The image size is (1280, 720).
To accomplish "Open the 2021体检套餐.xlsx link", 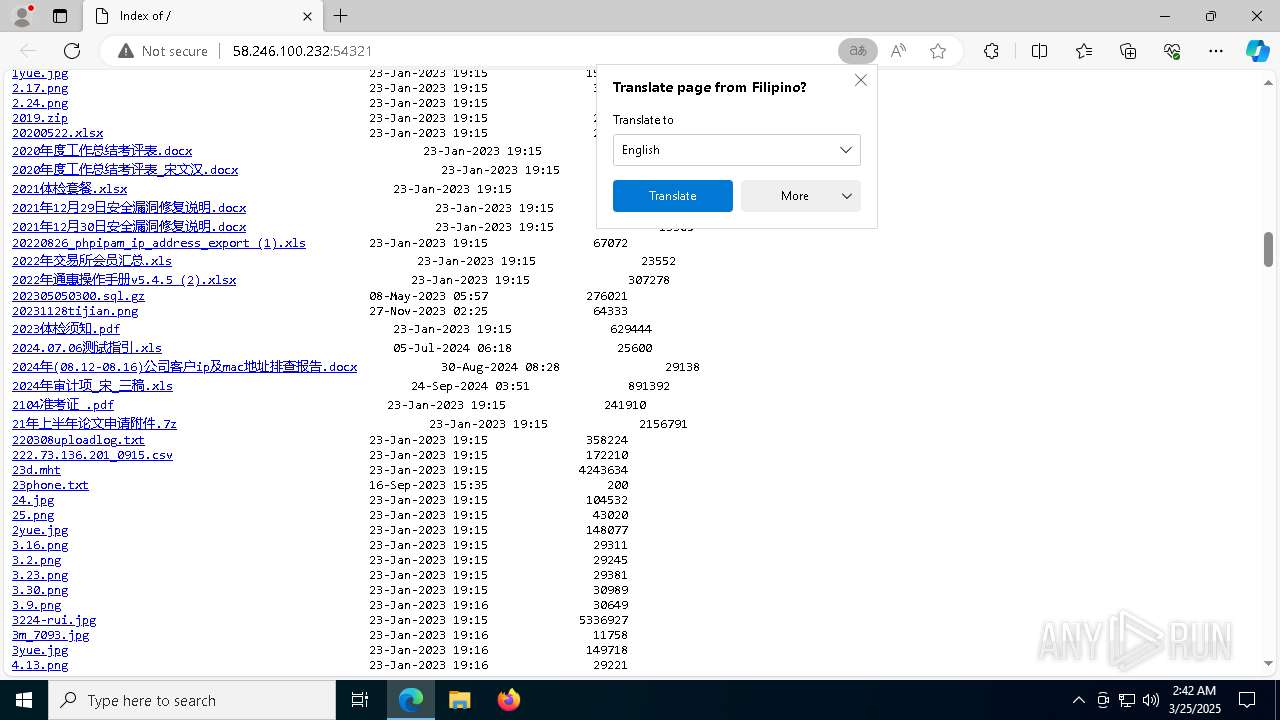I will click(70, 189).
